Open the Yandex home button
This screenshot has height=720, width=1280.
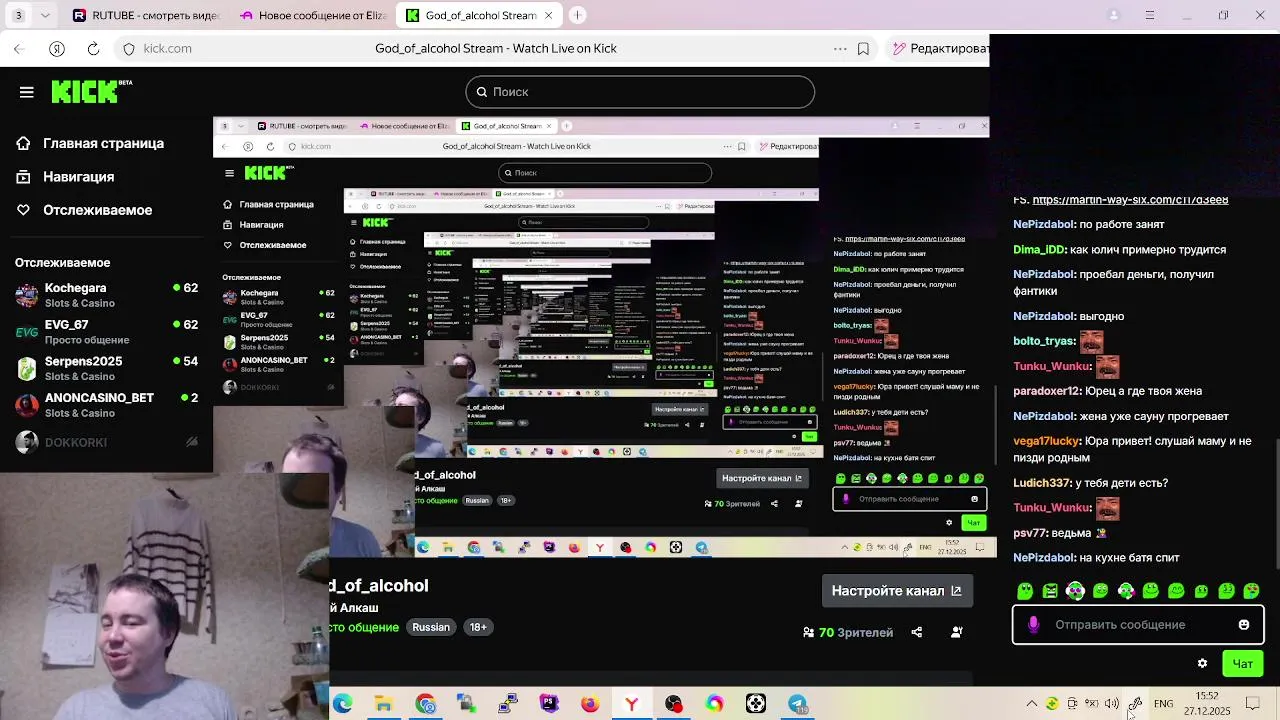pos(57,48)
